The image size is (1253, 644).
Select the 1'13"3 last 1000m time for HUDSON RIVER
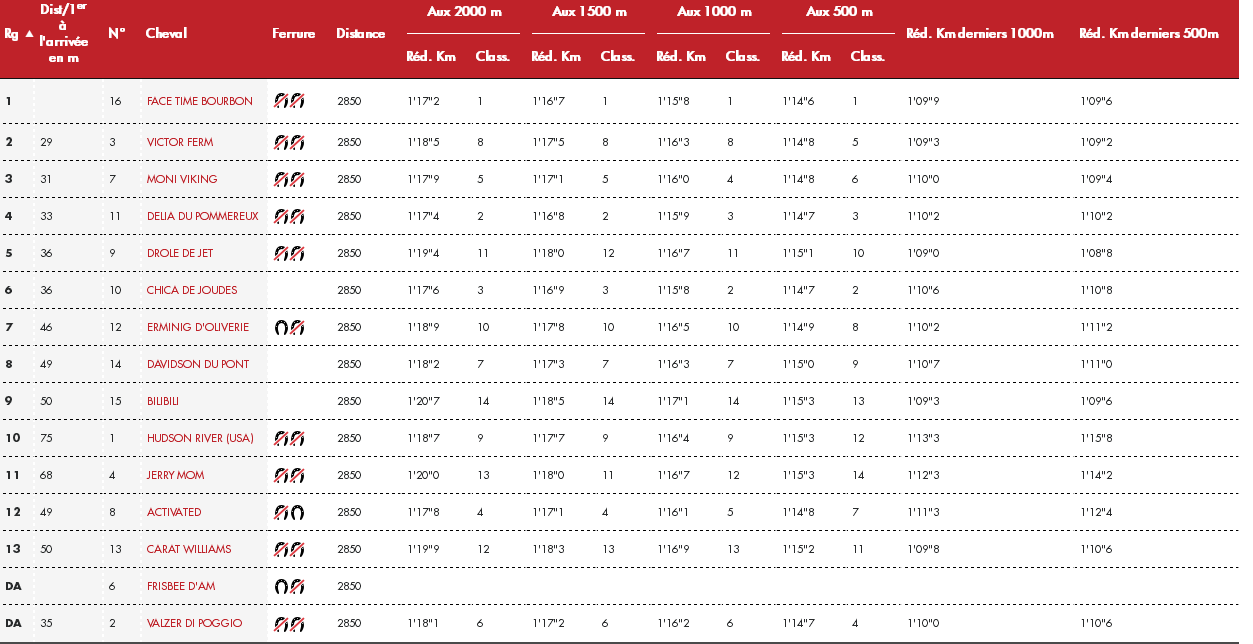point(924,438)
